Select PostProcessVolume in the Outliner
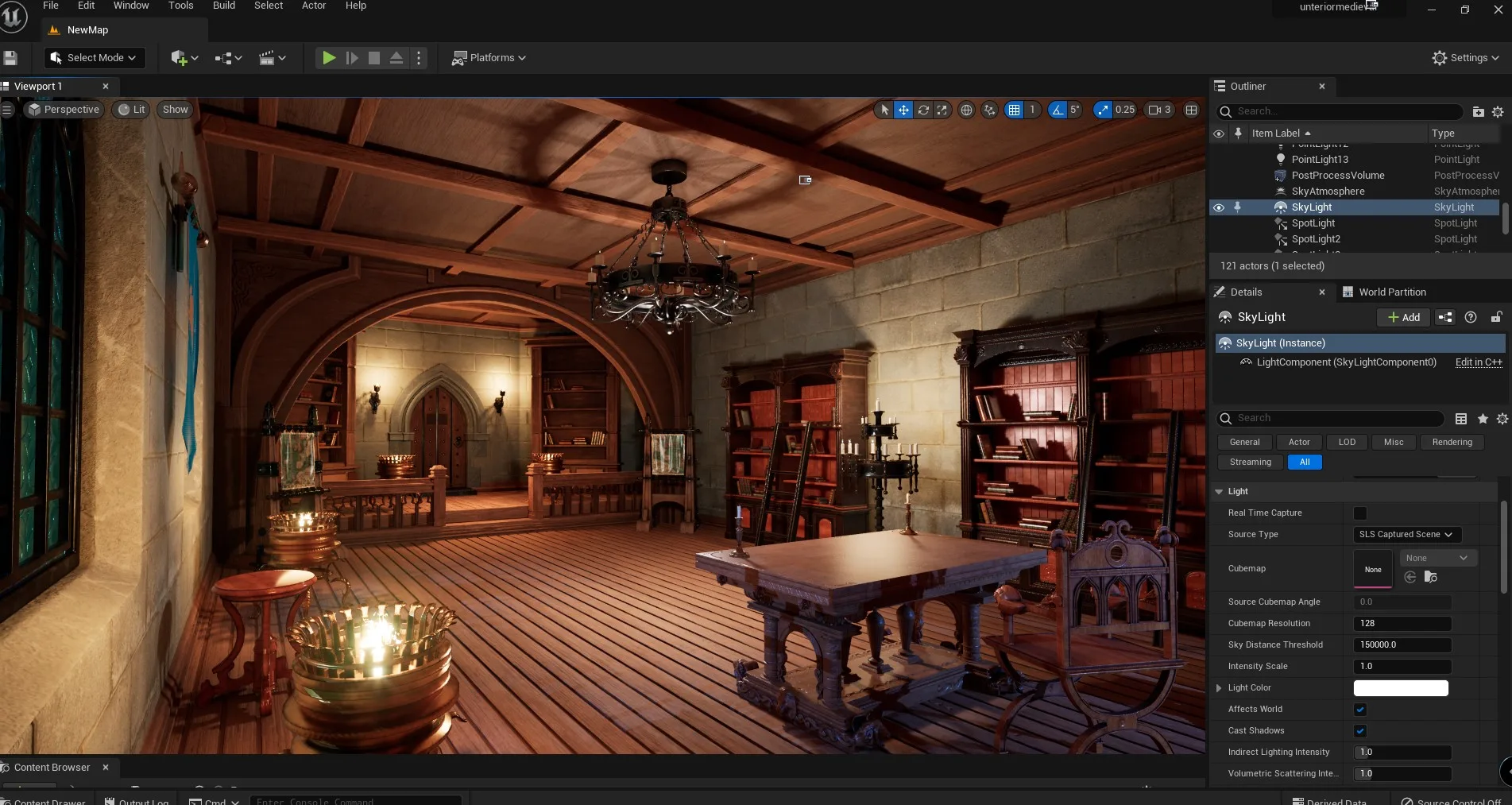The image size is (1512, 805). (x=1338, y=176)
